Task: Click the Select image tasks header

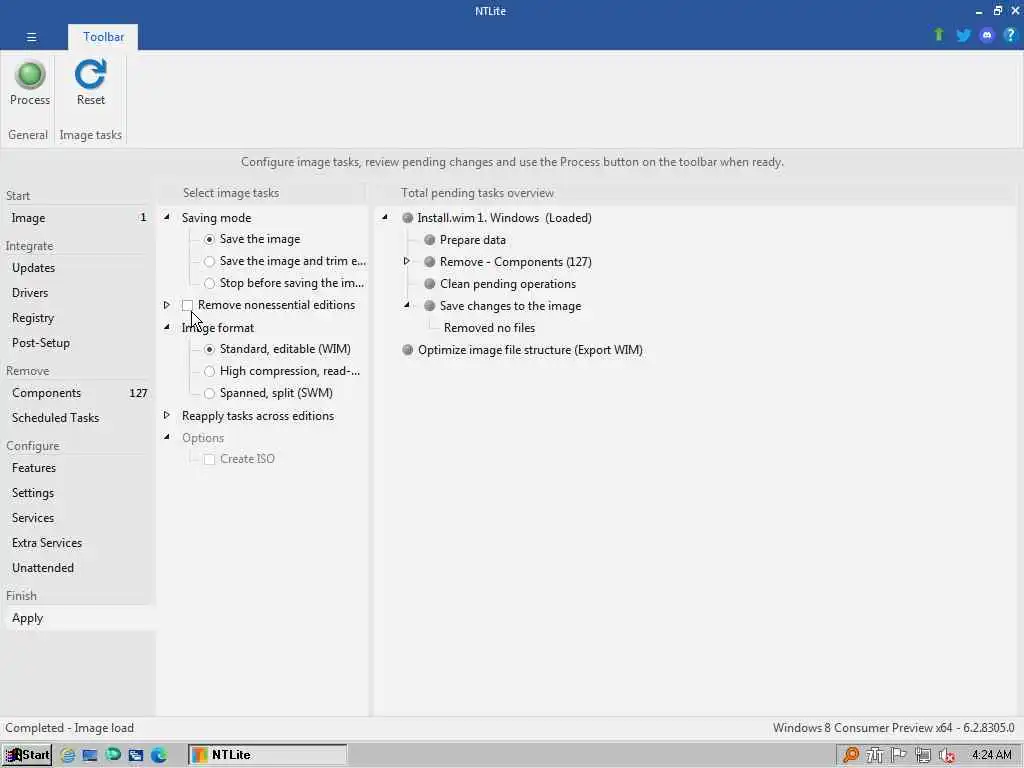Action: click(x=231, y=193)
